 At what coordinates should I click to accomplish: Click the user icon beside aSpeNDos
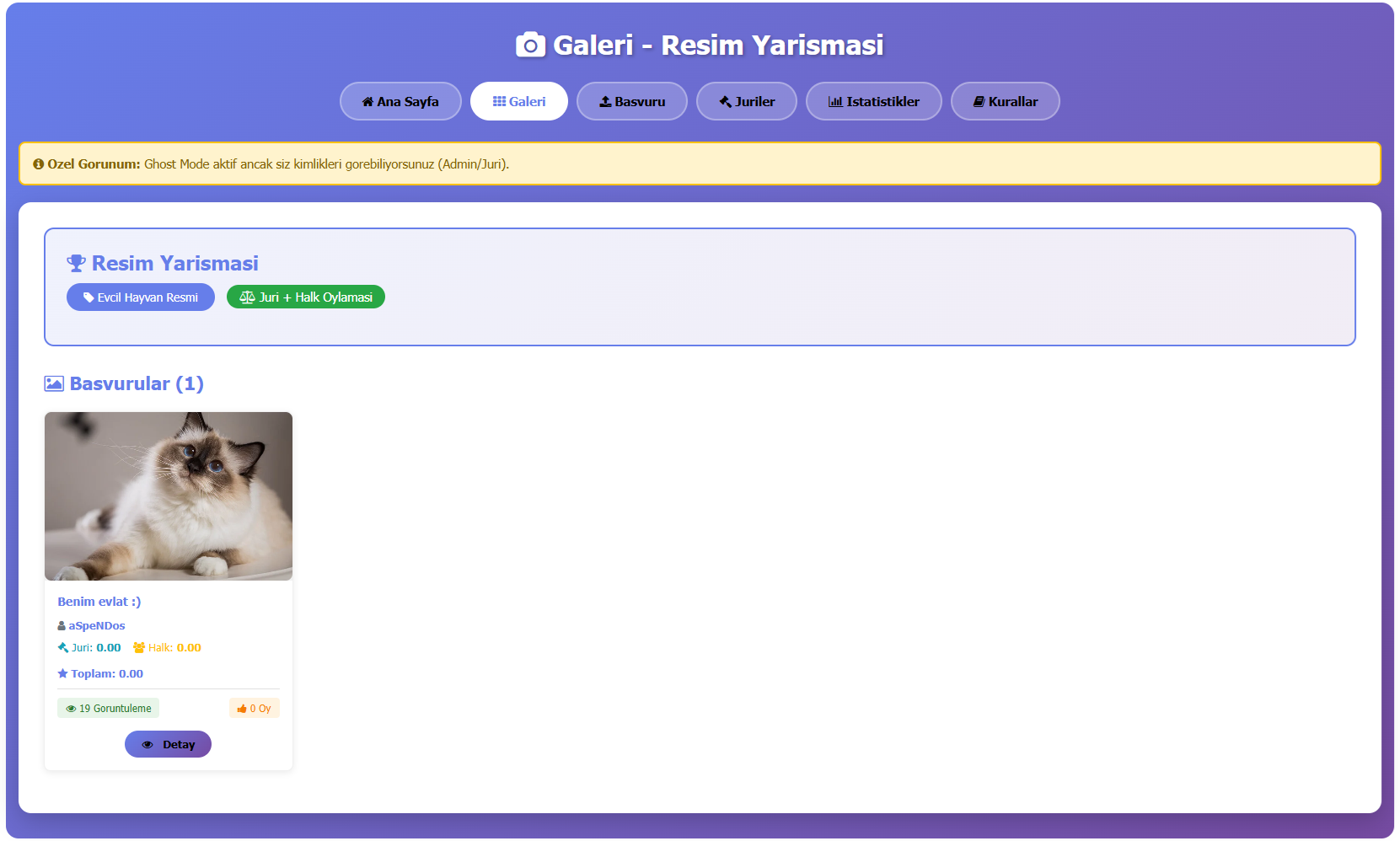pos(62,626)
